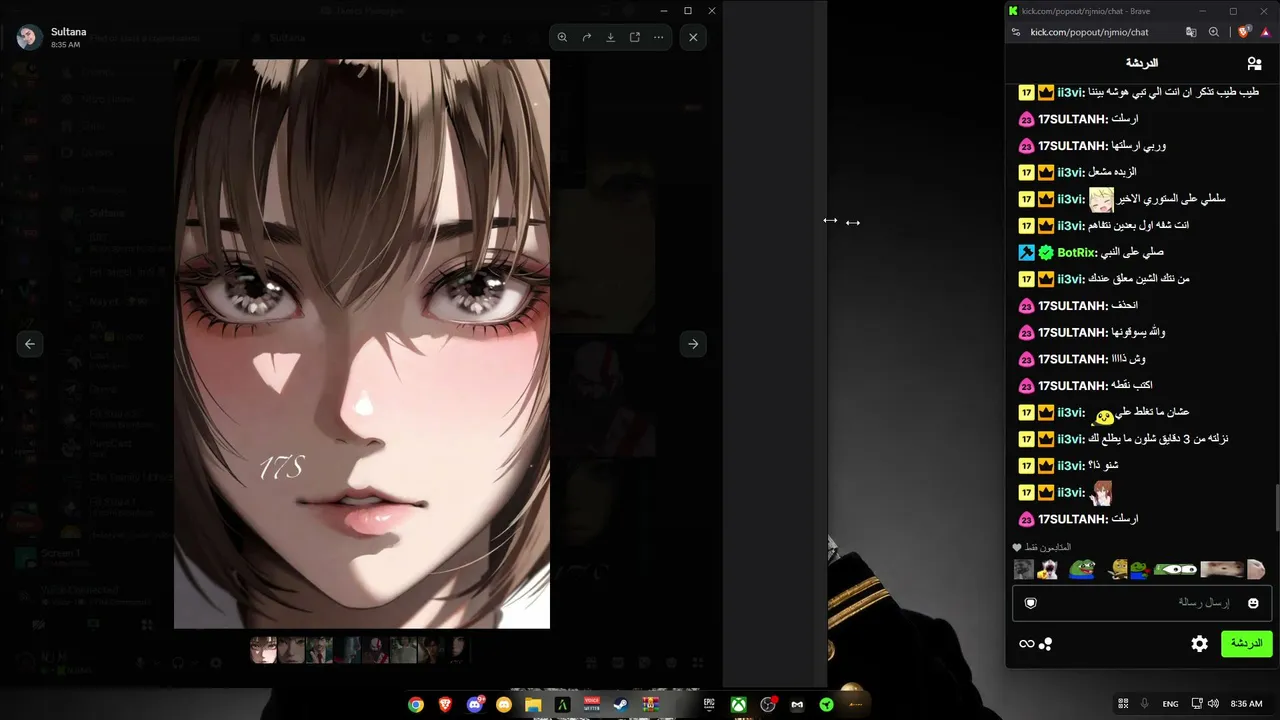Click the Brave Shields icon in Kick popout
Viewport: 1280px width, 720px height.
pos(1244,32)
